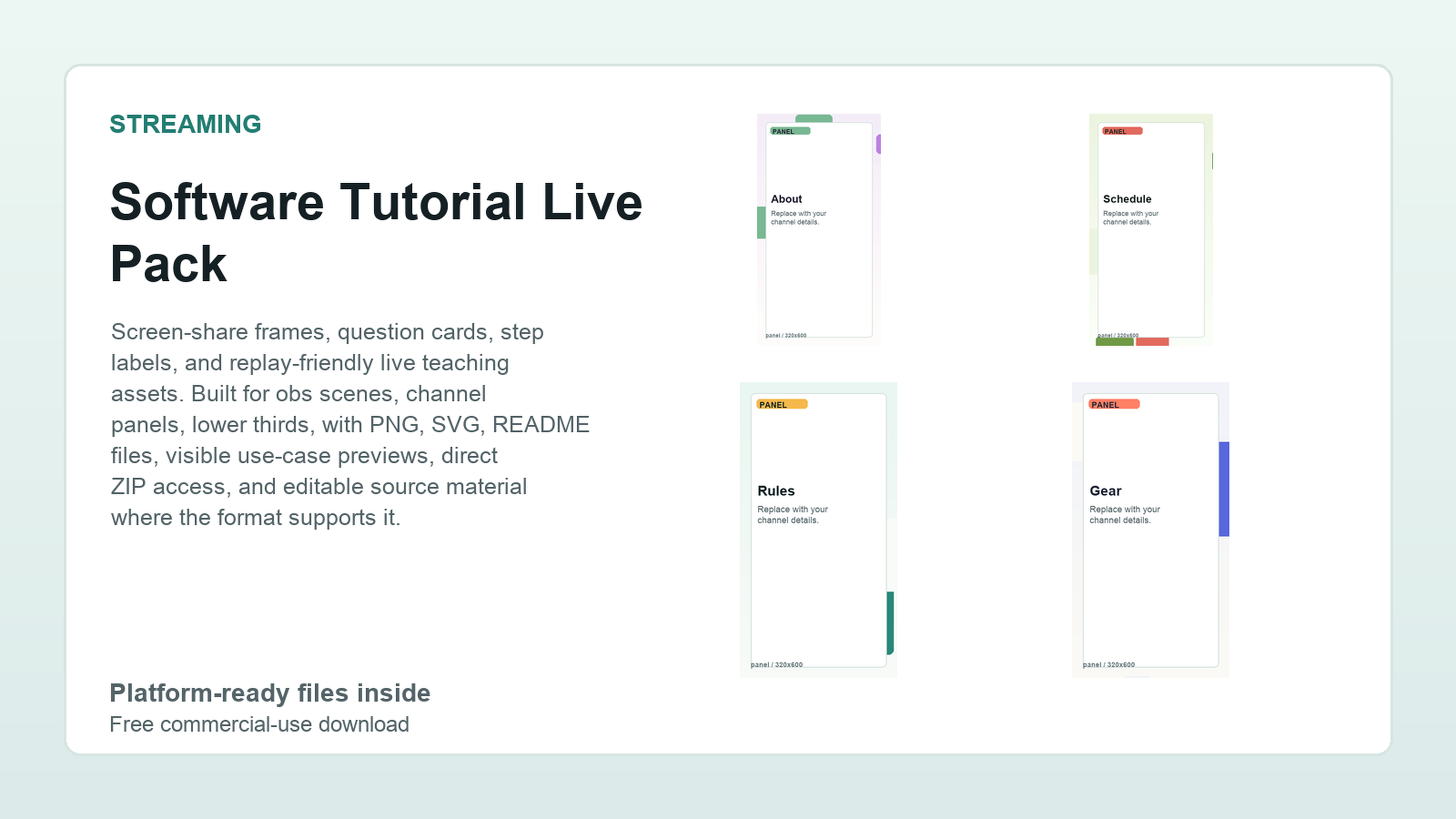
Task: Click 'Replace with your channel details' under About
Action: tap(799, 217)
